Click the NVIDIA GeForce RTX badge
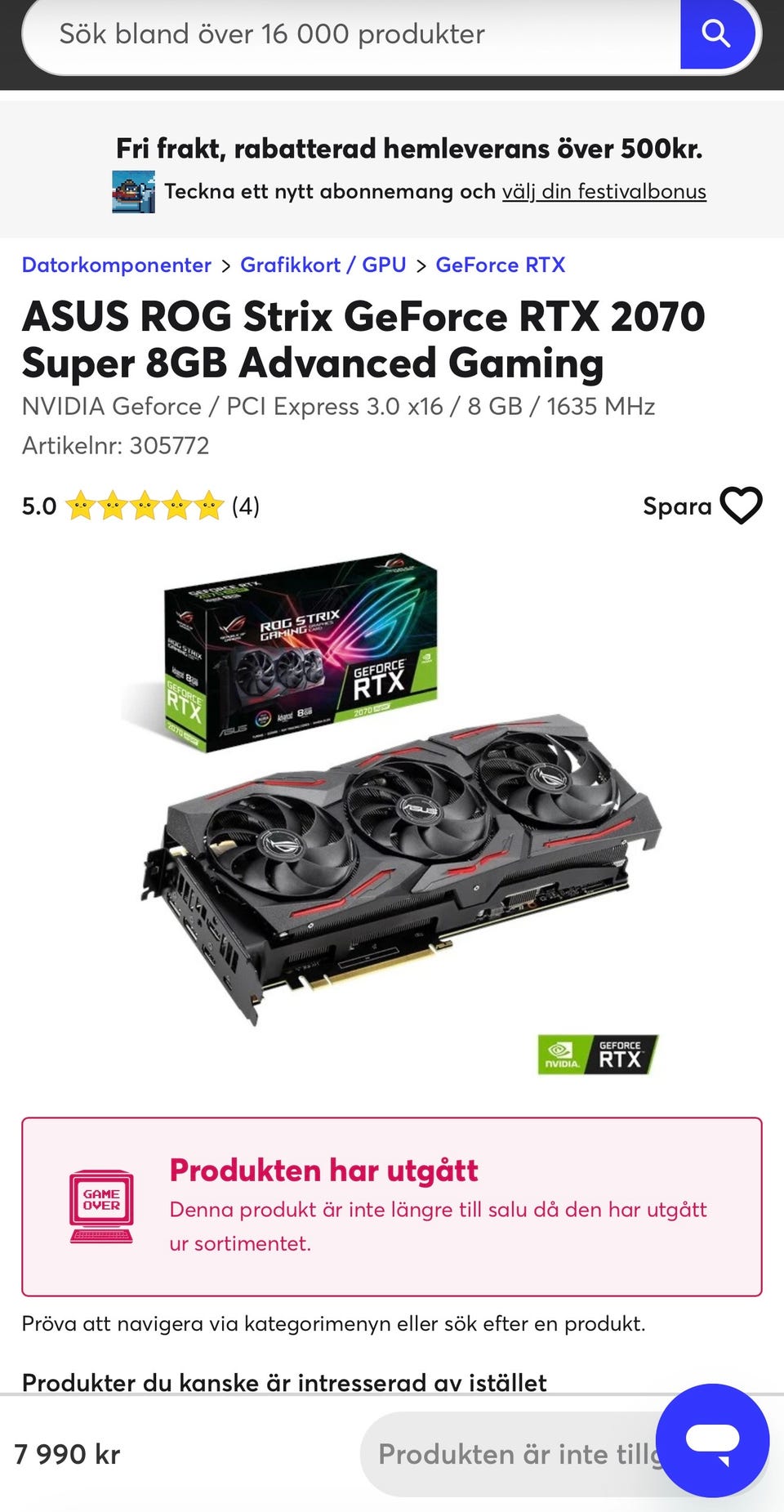 click(x=598, y=1055)
